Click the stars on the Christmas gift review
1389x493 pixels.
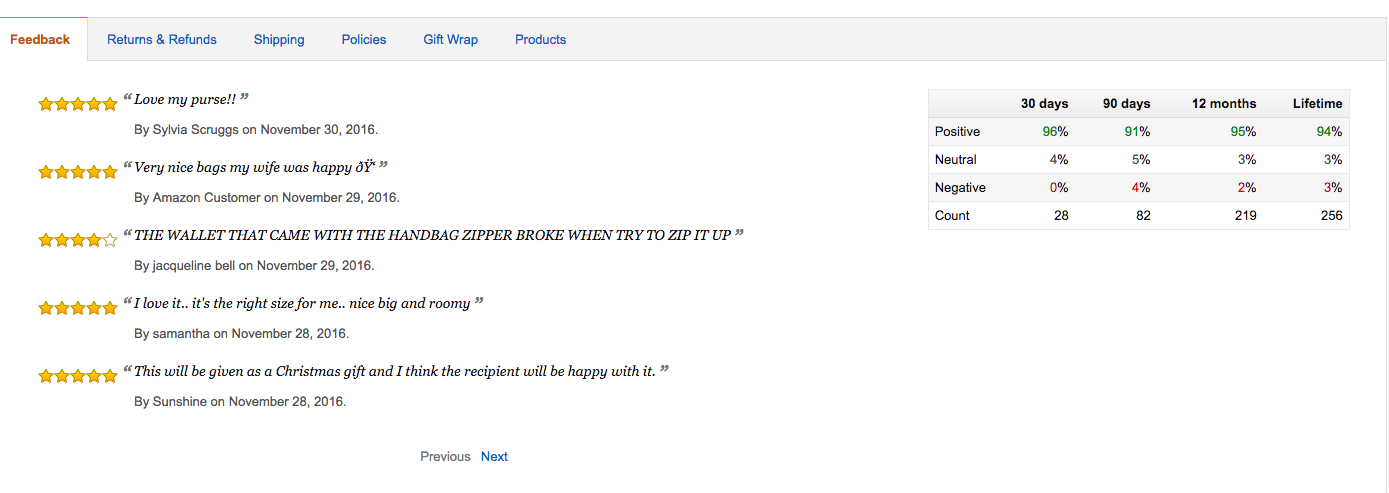coord(78,376)
